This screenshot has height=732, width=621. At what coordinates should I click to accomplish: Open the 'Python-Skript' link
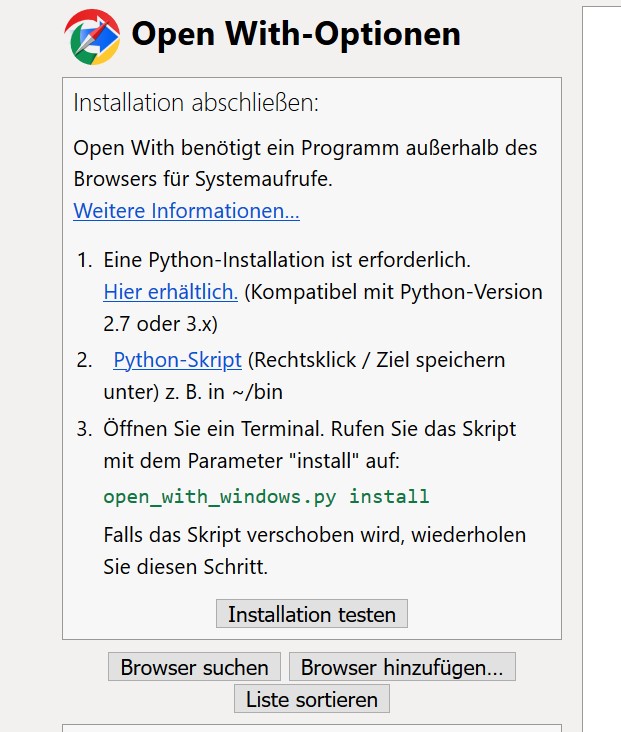pyautogui.click(x=177, y=360)
